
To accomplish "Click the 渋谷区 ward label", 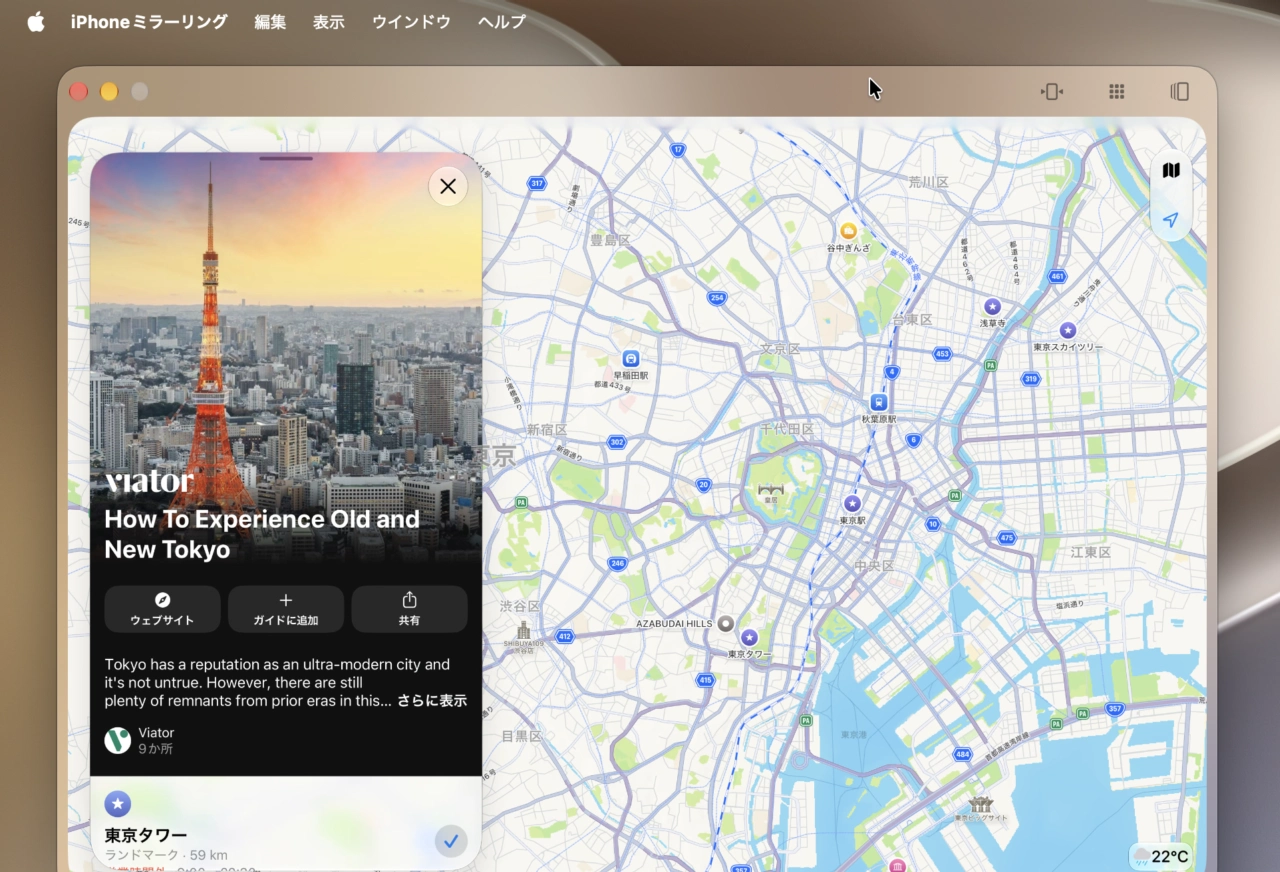I will pos(520,606).
